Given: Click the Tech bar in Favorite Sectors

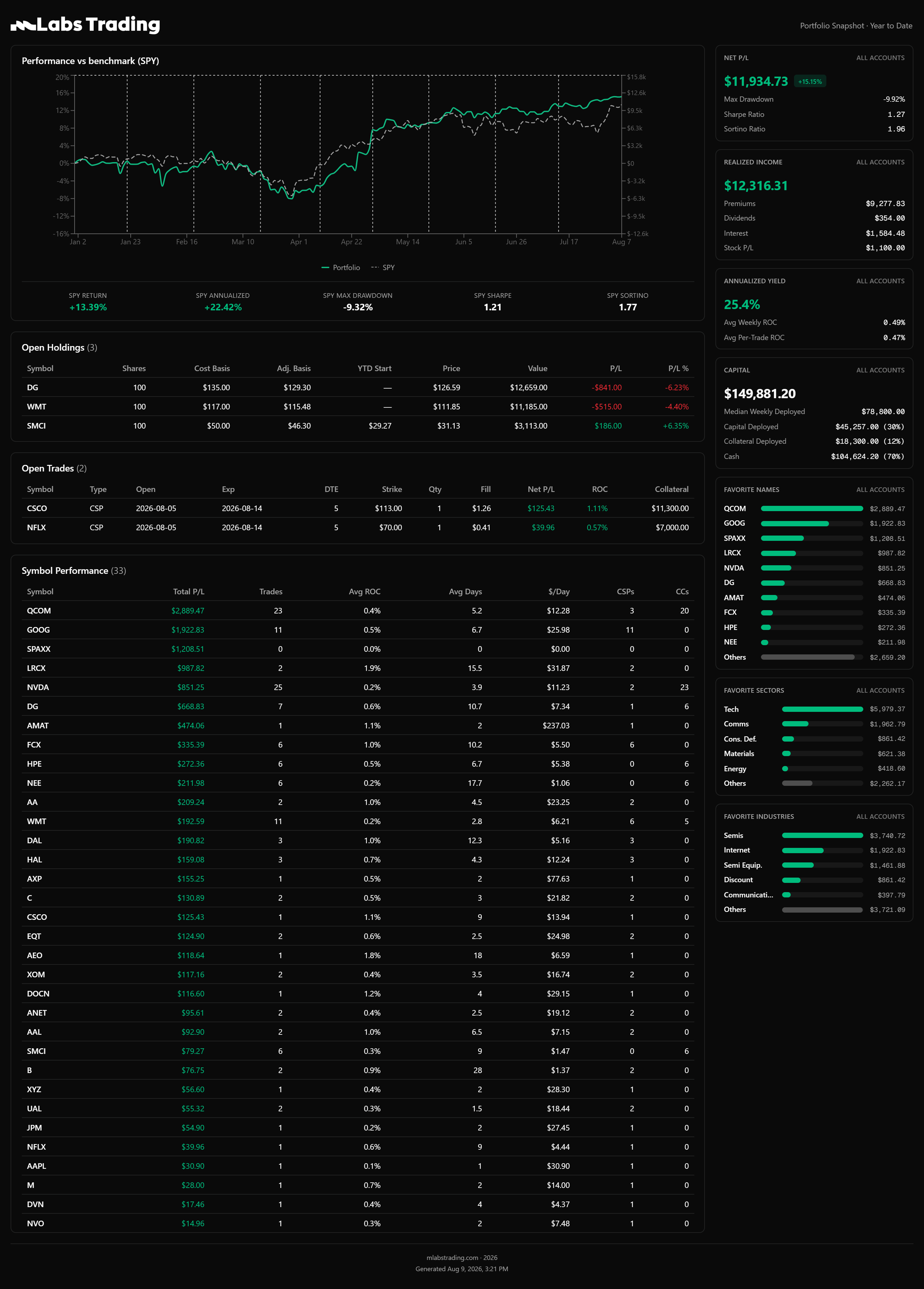Looking at the screenshot, I should pos(822,709).
